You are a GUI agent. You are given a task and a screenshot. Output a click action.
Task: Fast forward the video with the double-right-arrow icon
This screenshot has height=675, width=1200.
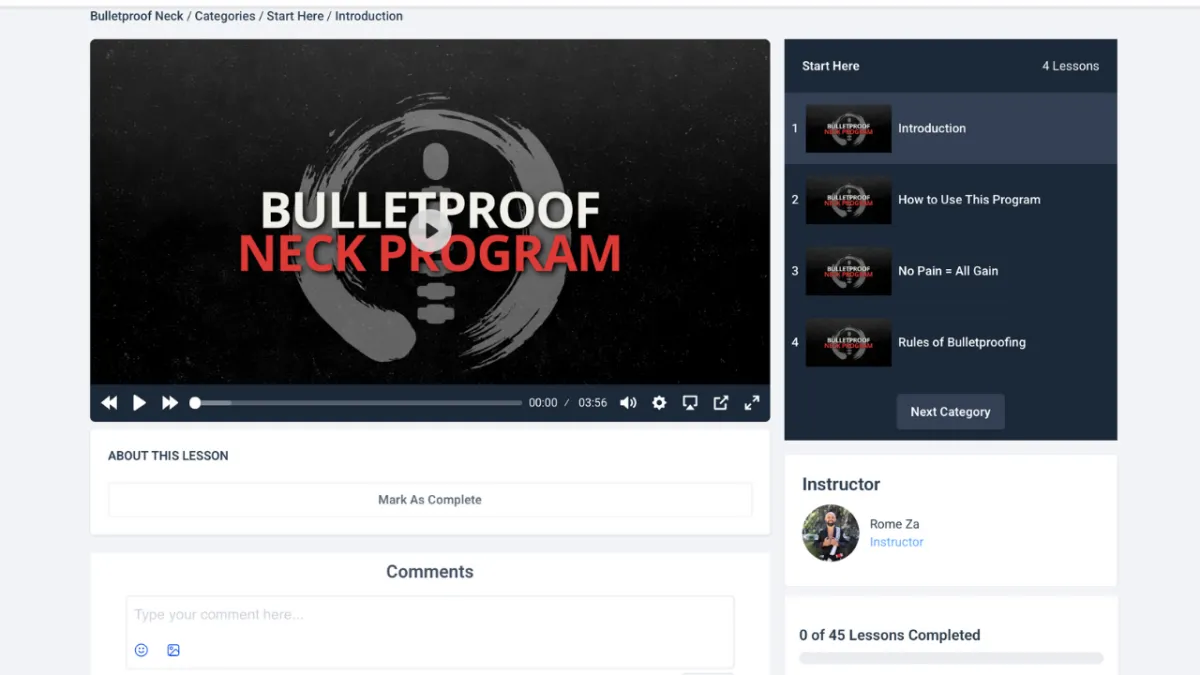click(170, 403)
